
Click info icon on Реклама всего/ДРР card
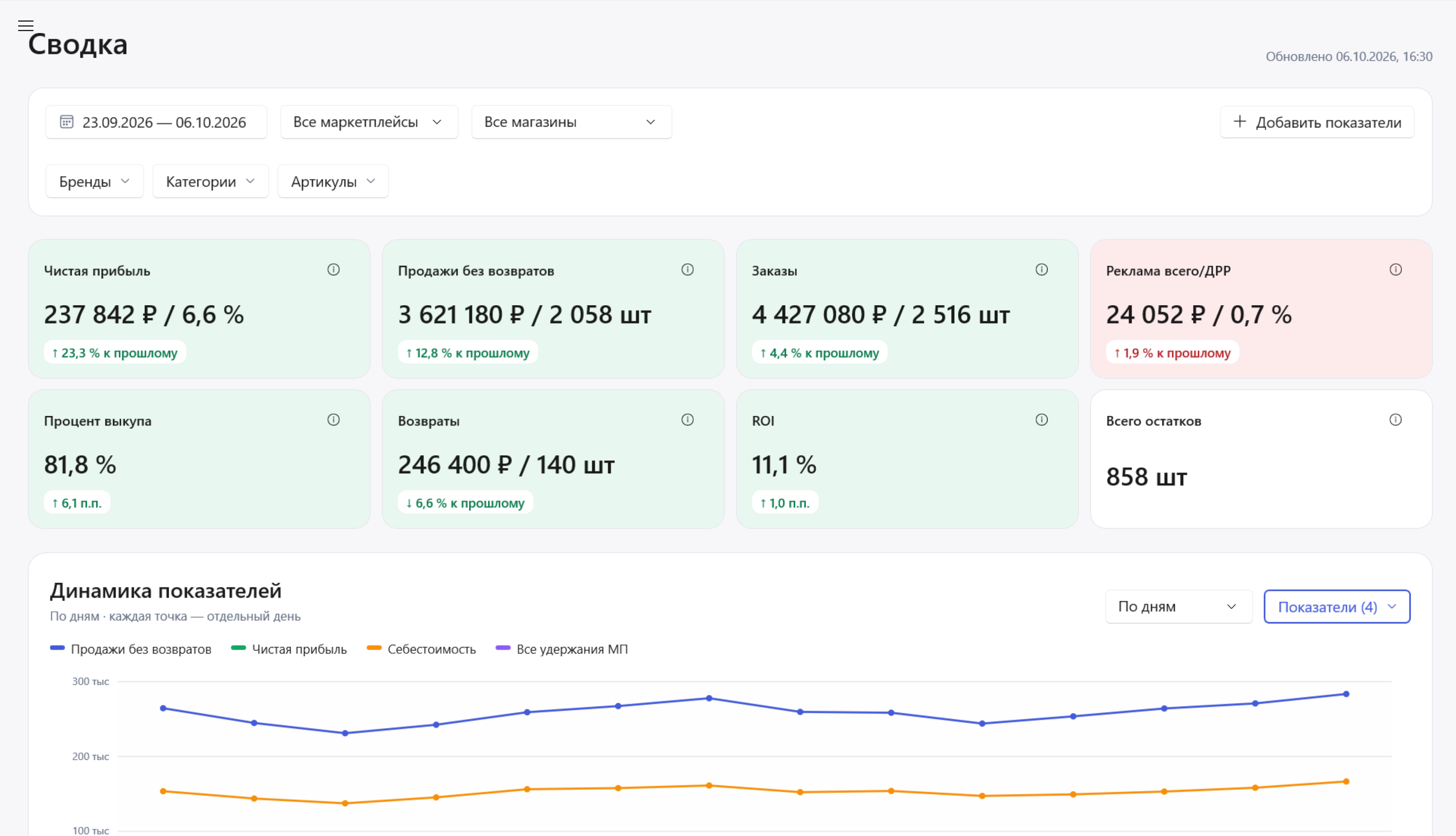[x=1396, y=269]
